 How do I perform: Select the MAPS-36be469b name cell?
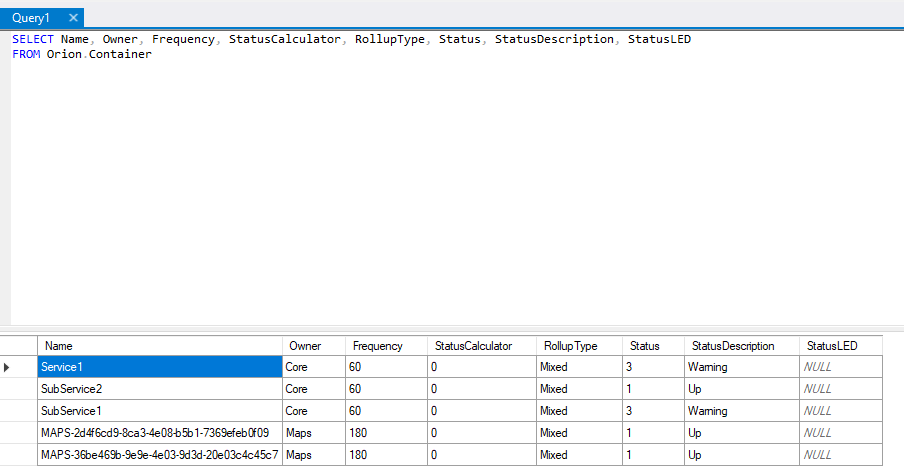(x=160, y=454)
